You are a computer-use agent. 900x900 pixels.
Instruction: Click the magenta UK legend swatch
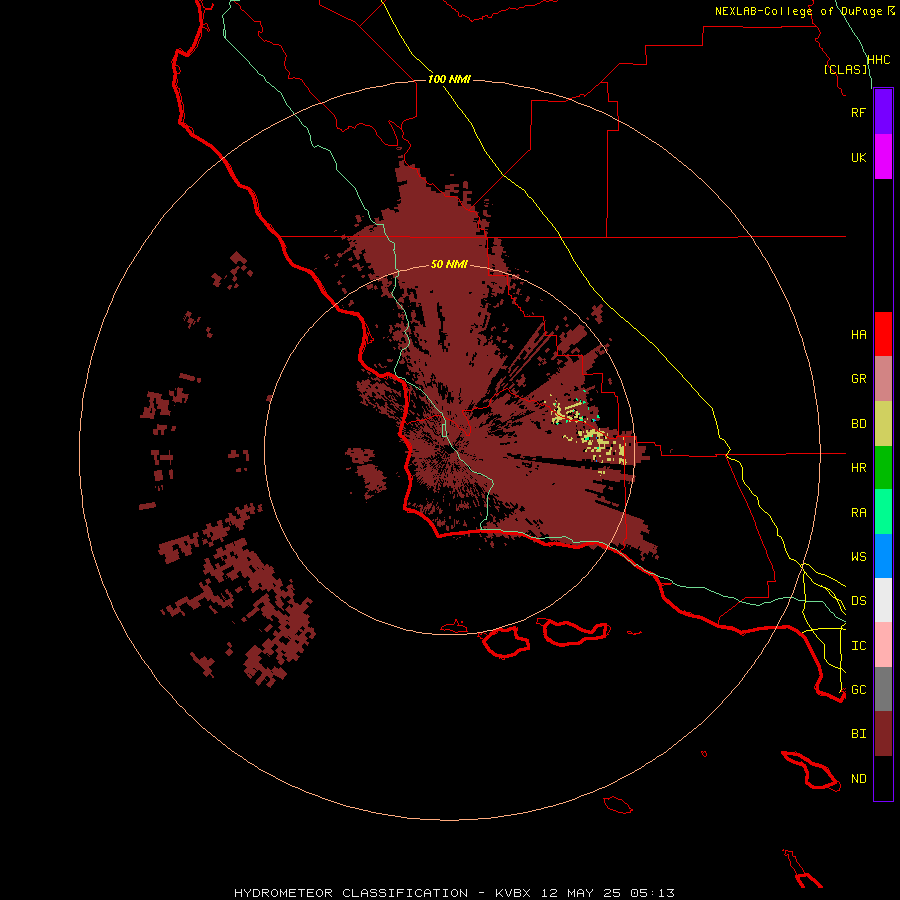pos(883,157)
